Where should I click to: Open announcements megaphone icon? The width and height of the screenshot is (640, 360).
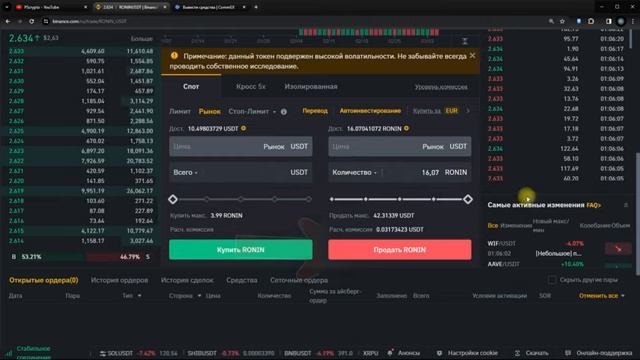[390, 352]
